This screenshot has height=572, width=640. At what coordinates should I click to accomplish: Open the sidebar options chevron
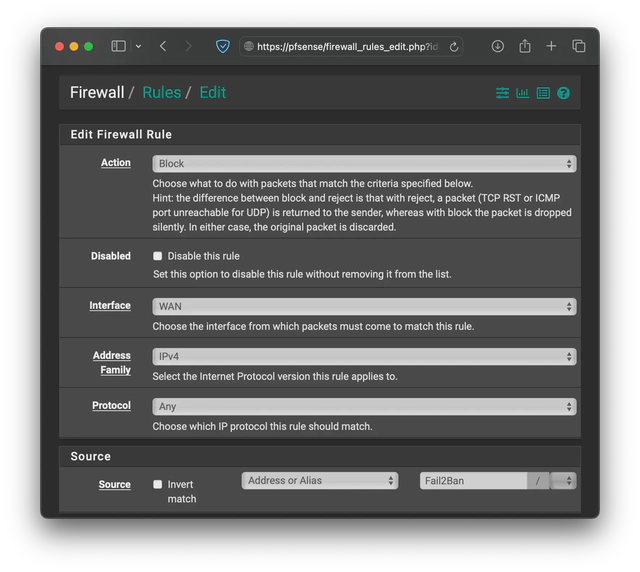(x=138, y=46)
